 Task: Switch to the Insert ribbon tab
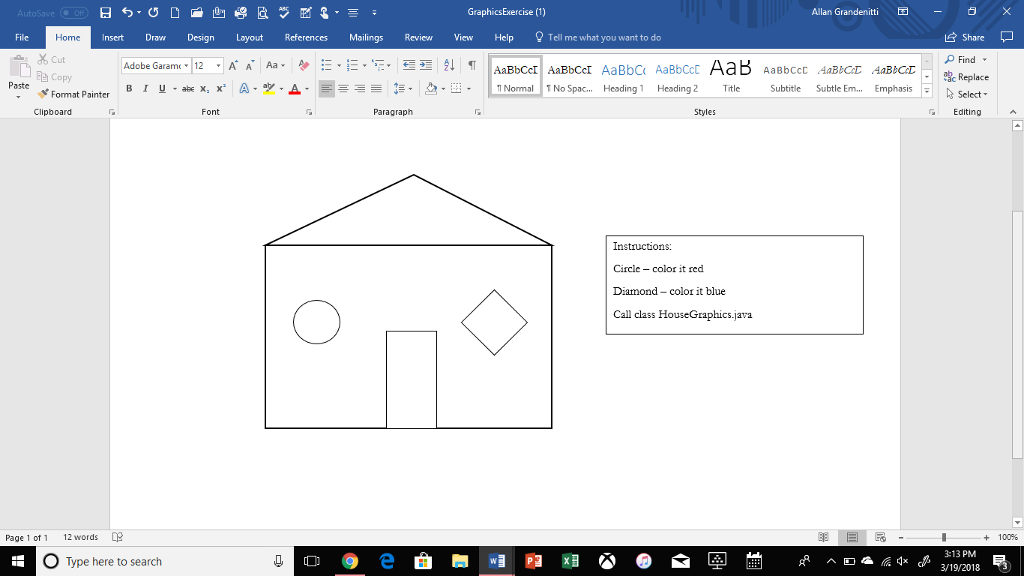113,37
